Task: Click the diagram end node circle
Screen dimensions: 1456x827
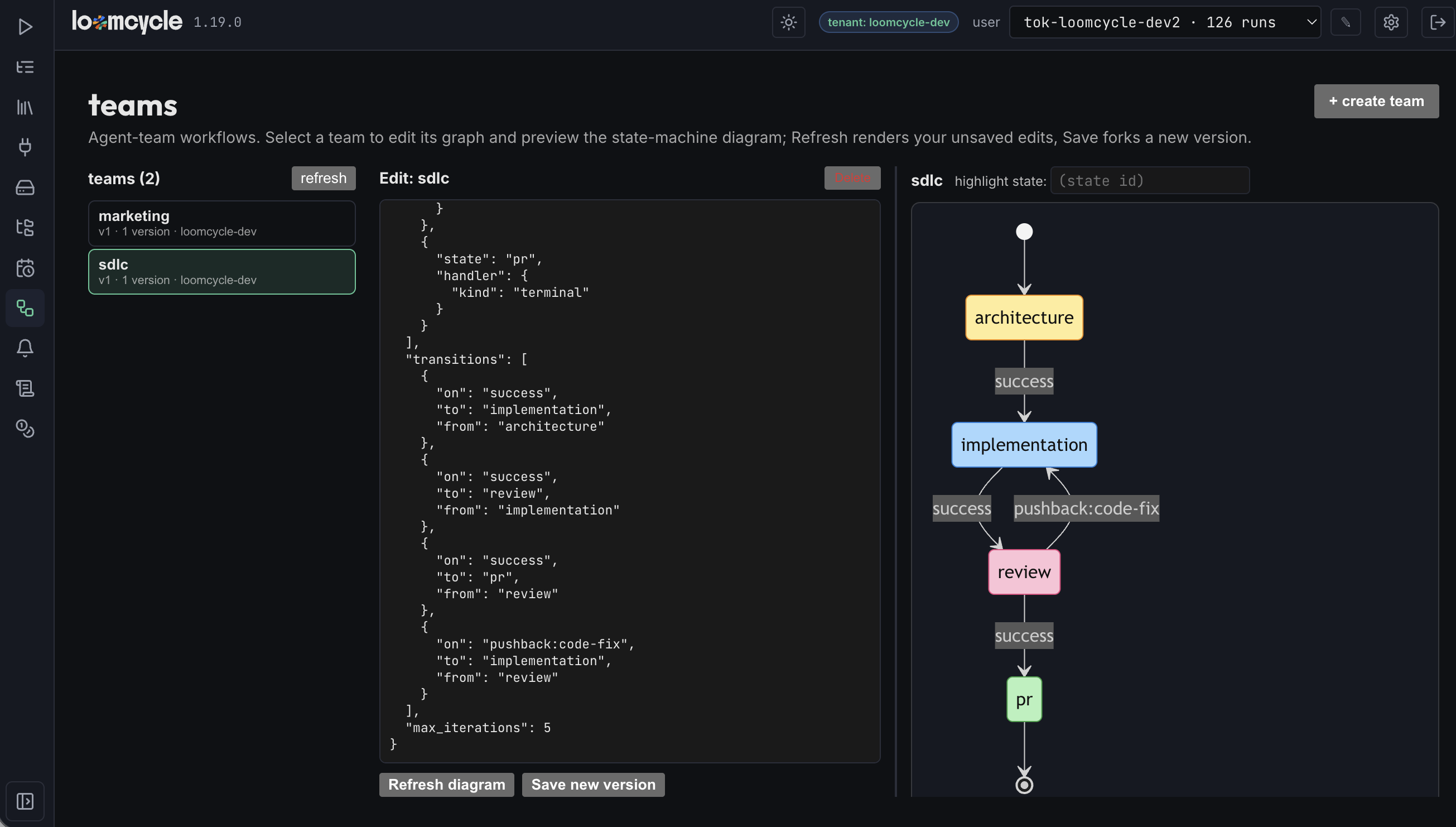Action: 1024,785
